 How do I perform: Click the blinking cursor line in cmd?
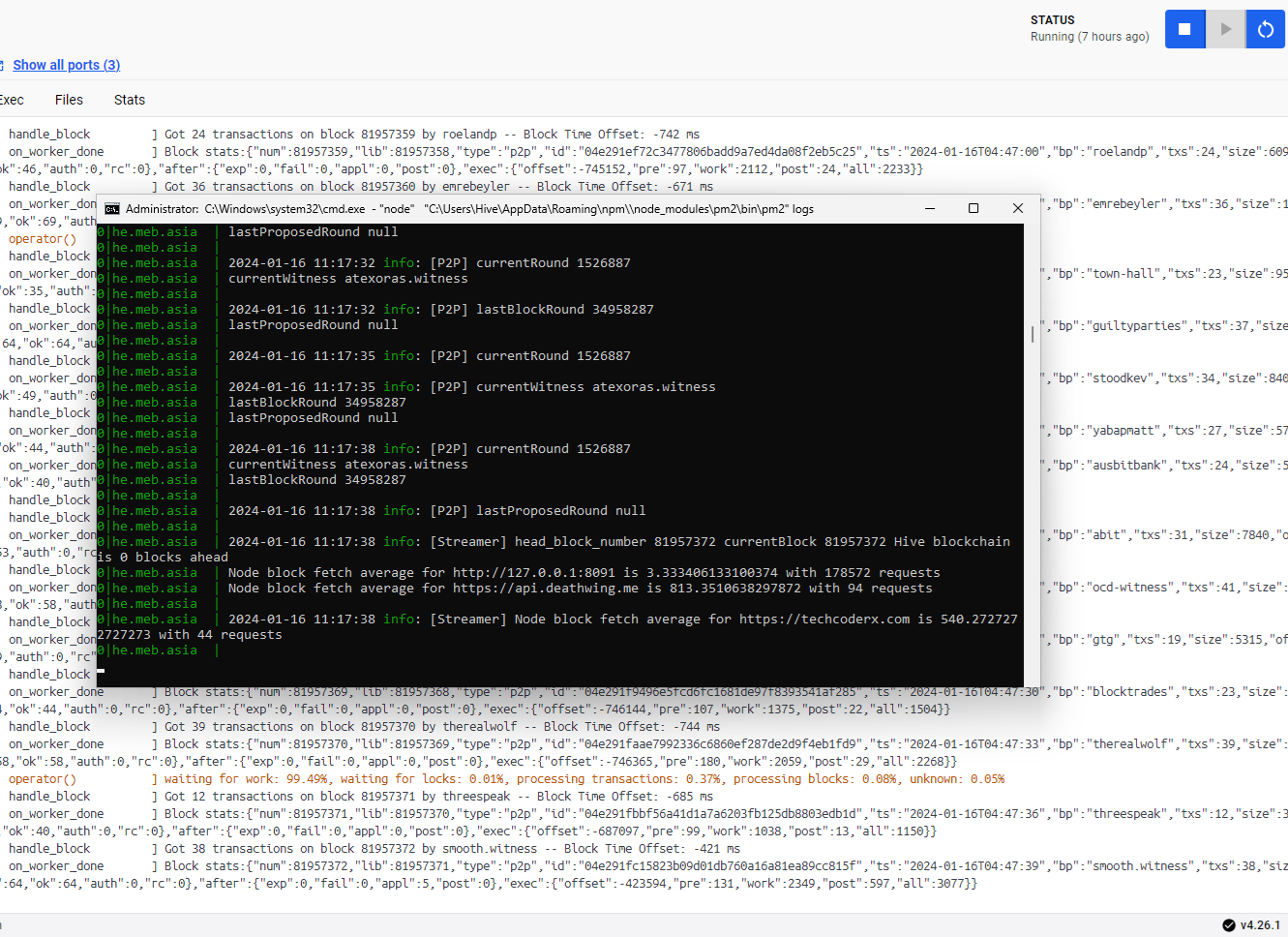101,668
